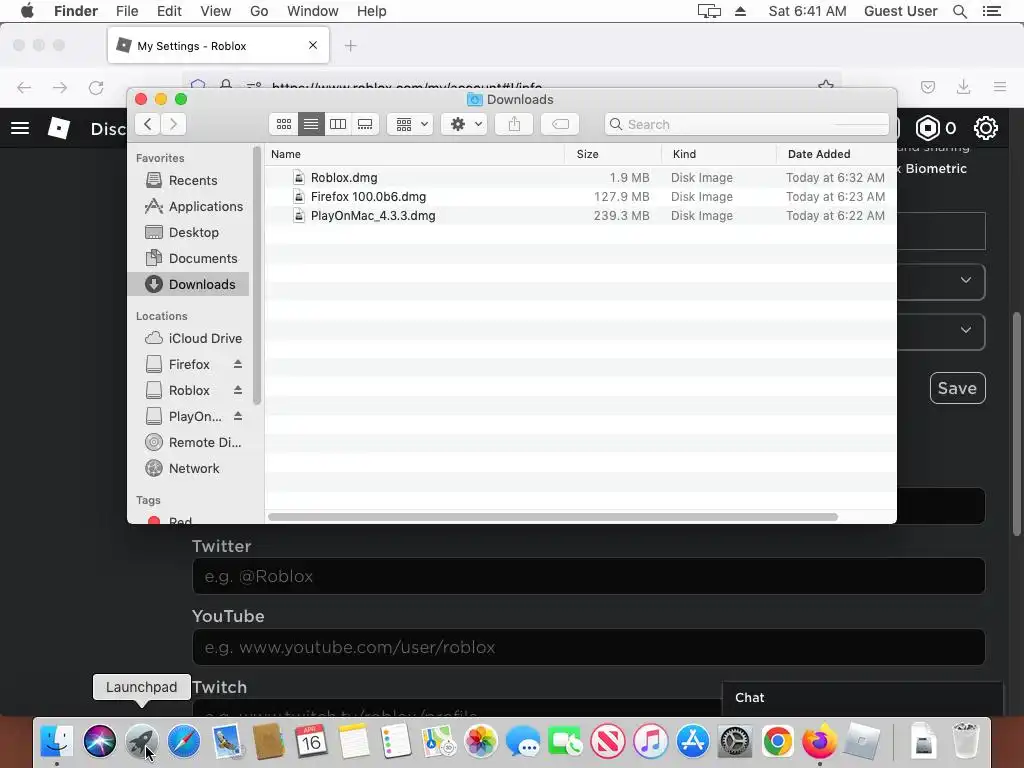
Task: Open Notes app in dock
Action: [x=353, y=742]
